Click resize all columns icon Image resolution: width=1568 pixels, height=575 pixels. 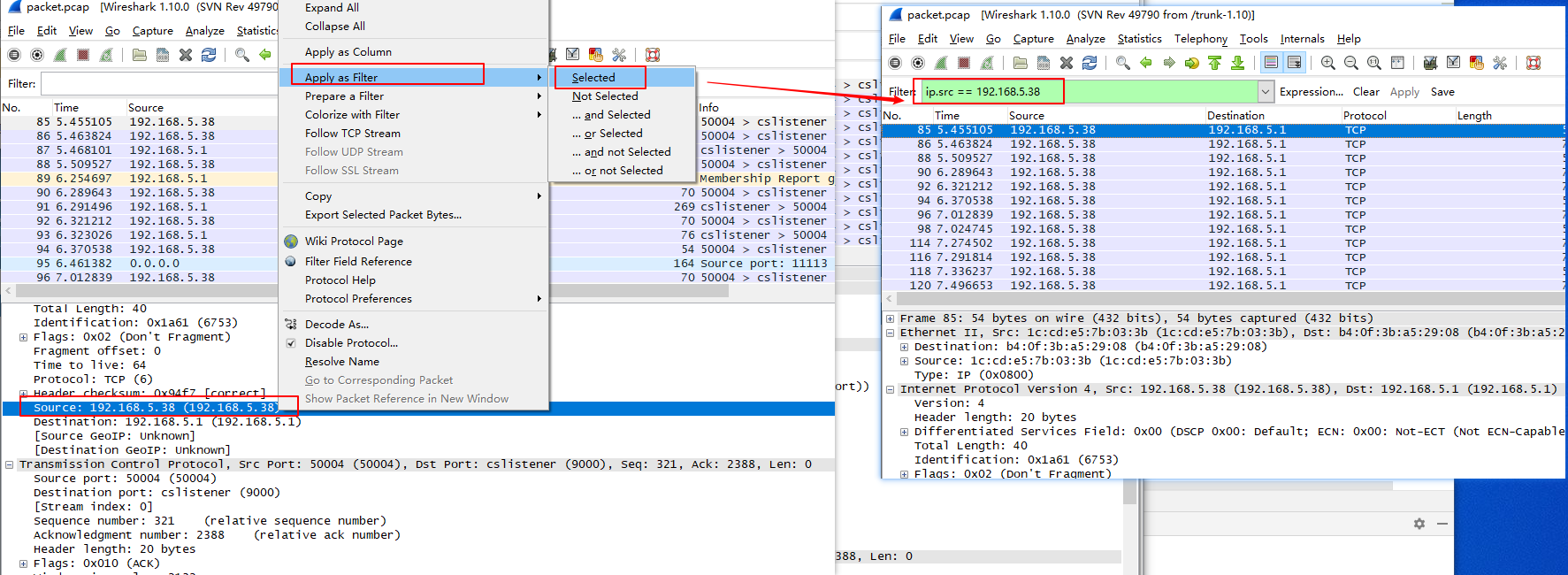(1397, 63)
